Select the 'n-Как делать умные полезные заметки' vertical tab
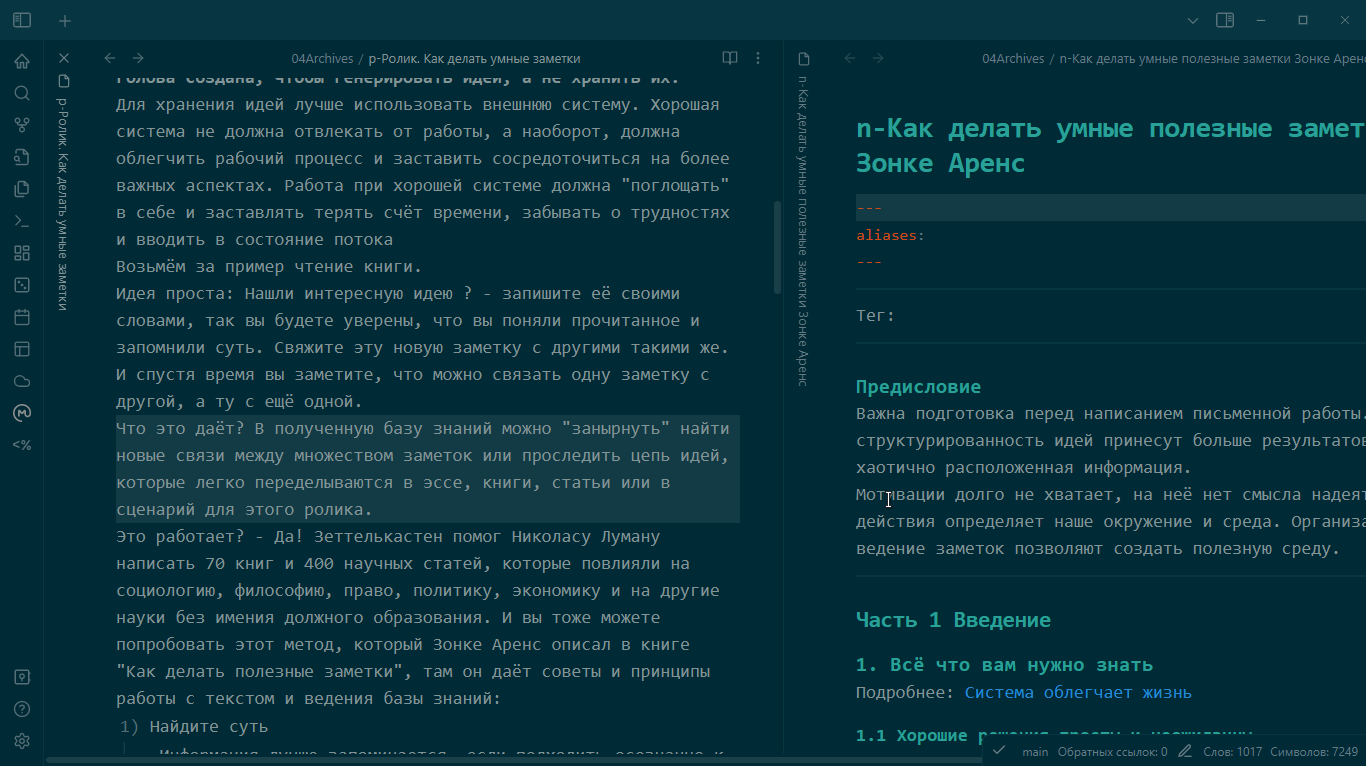 803,230
